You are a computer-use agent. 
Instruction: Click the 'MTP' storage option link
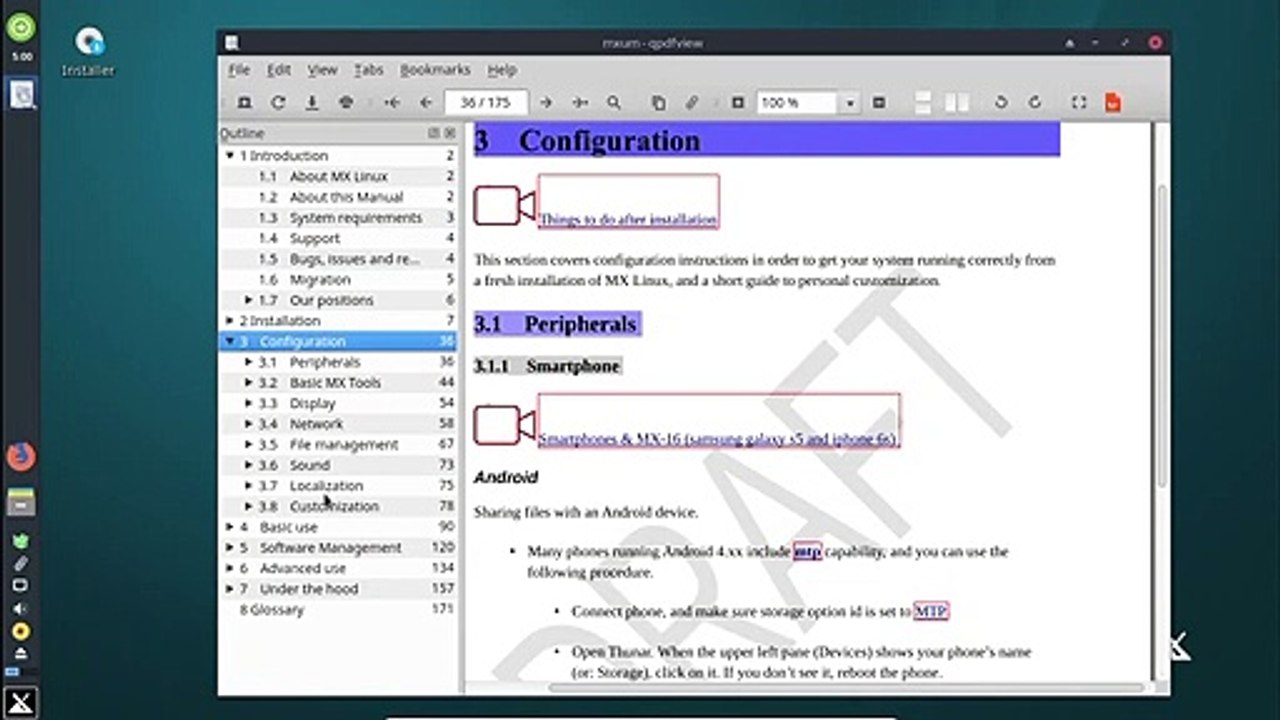(930, 611)
